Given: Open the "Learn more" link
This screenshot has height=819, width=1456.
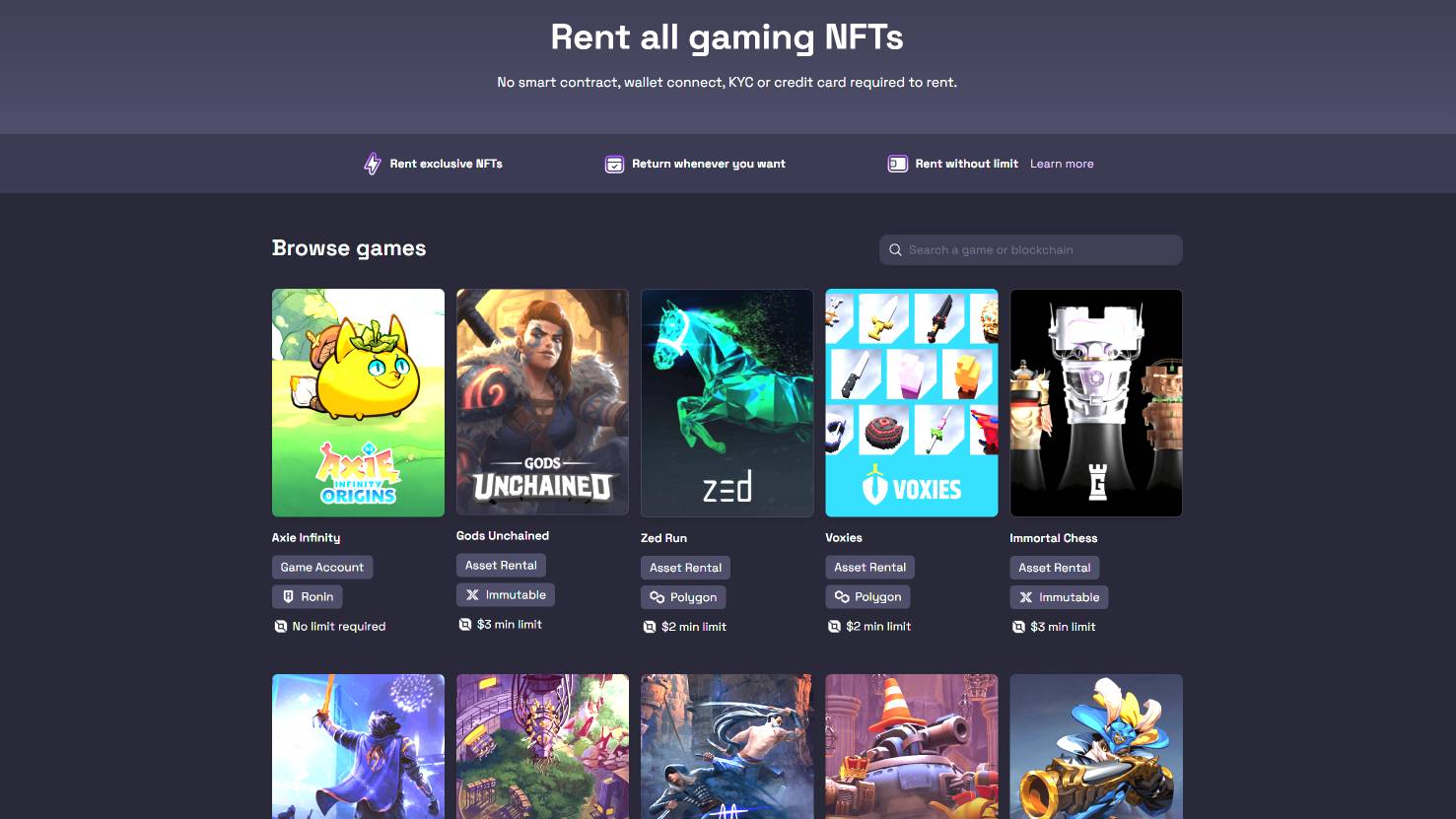Looking at the screenshot, I should pyautogui.click(x=1062, y=164).
